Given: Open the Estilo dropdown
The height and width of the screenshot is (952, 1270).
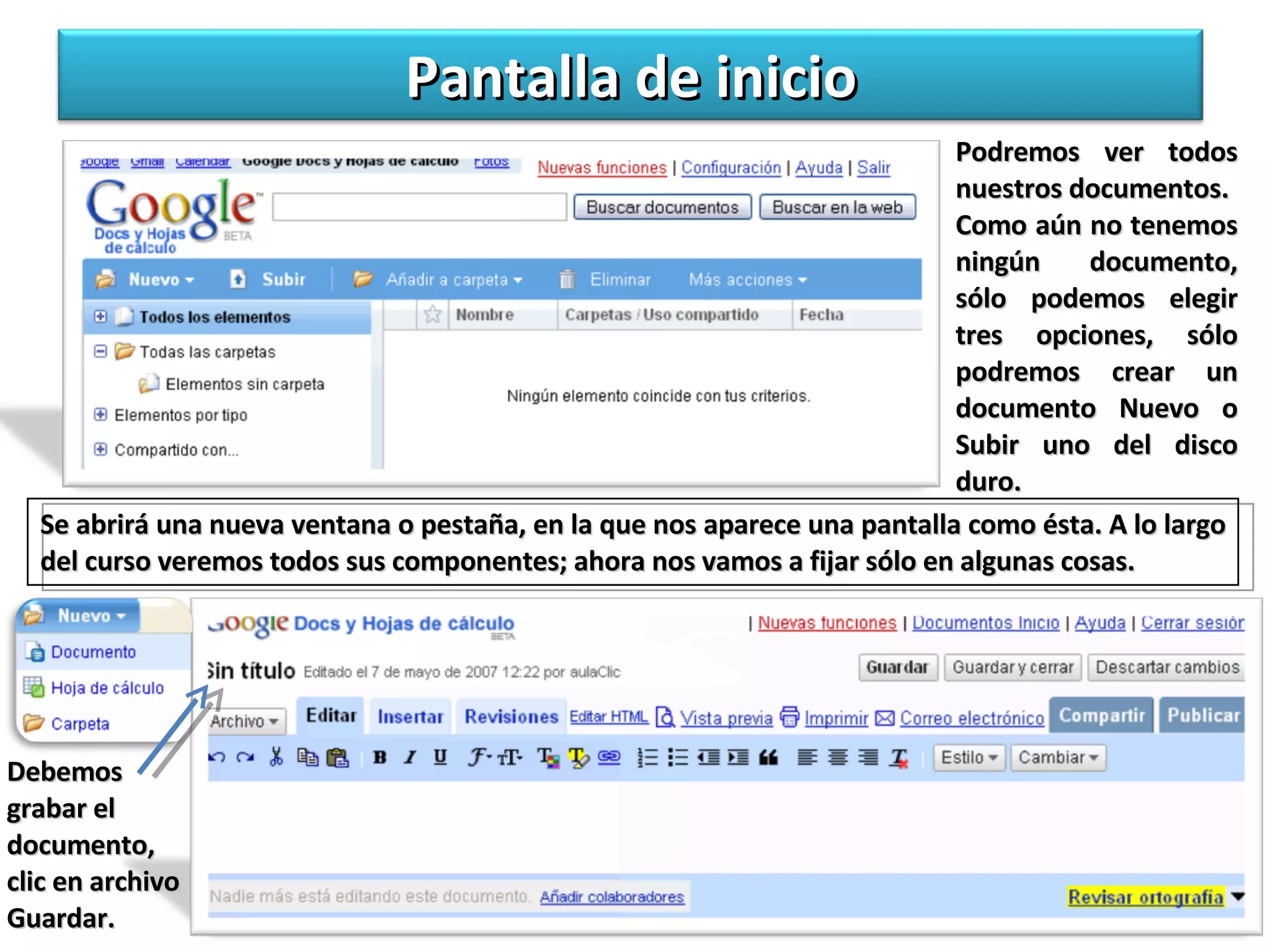Looking at the screenshot, I should [969, 757].
